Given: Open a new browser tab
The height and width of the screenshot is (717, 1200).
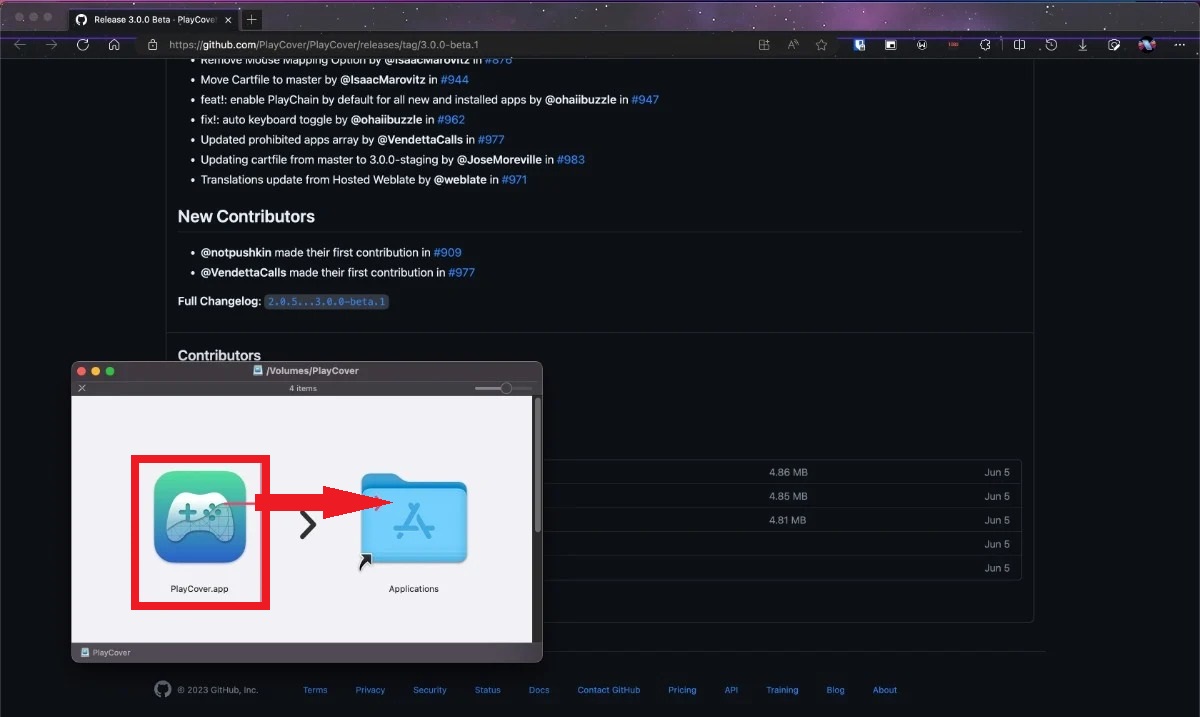Looking at the screenshot, I should pyautogui.click(x=251, y=19).
